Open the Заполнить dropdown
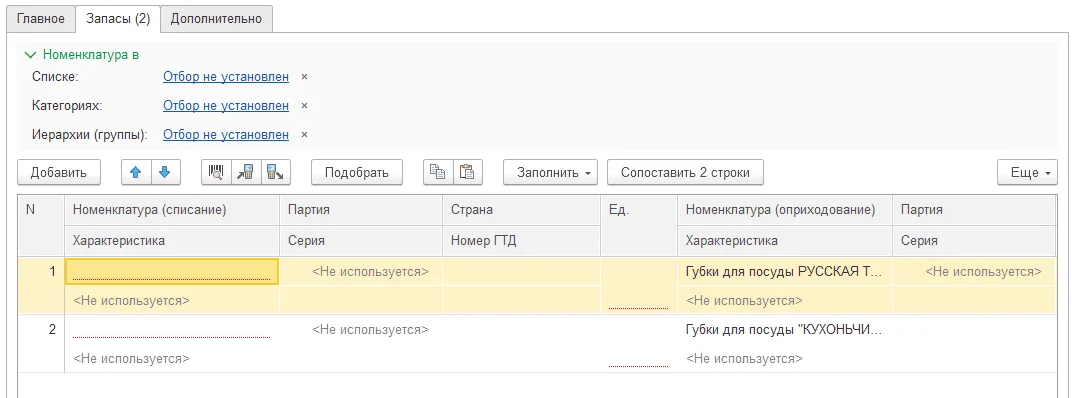 [551, 173]
